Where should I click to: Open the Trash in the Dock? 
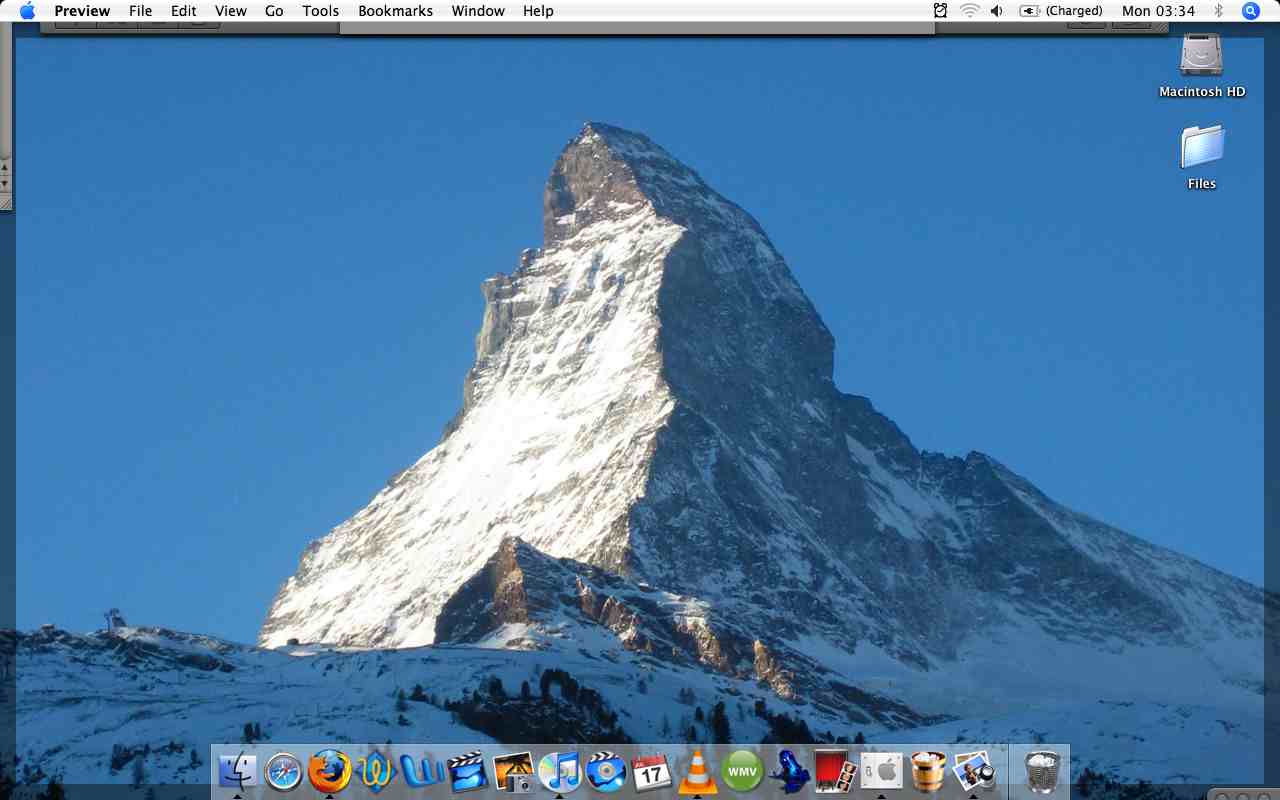pos(1042,771)
